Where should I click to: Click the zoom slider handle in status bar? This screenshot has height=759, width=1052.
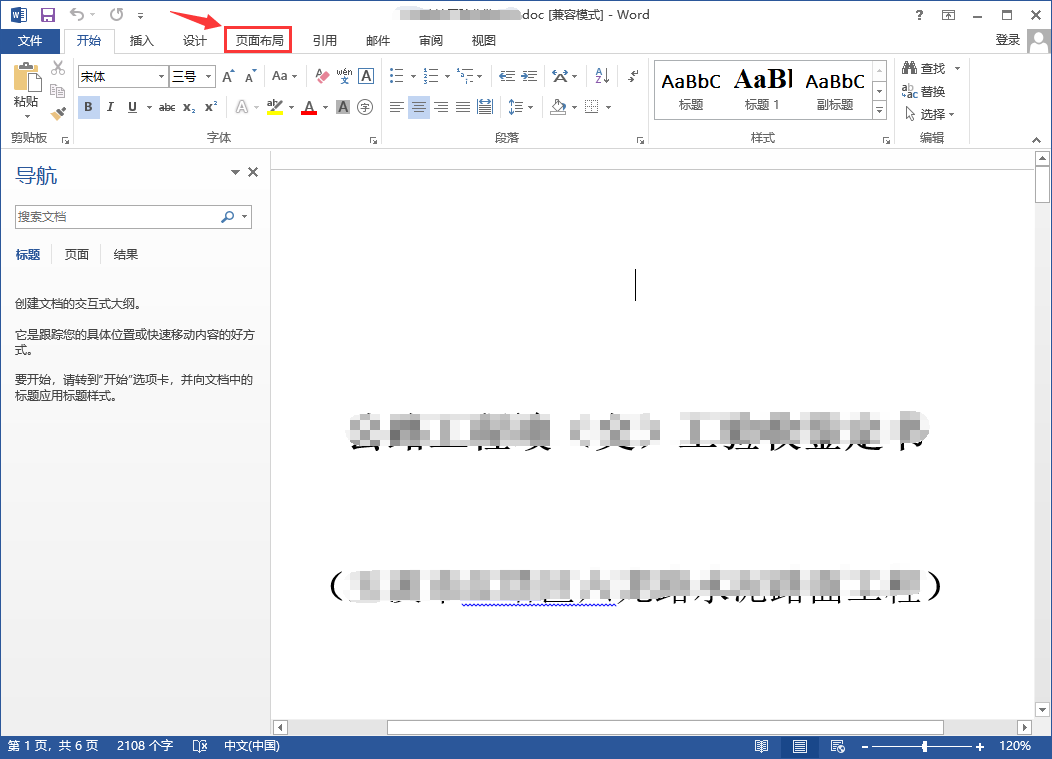pyautogui.click(x=925, y=746)
